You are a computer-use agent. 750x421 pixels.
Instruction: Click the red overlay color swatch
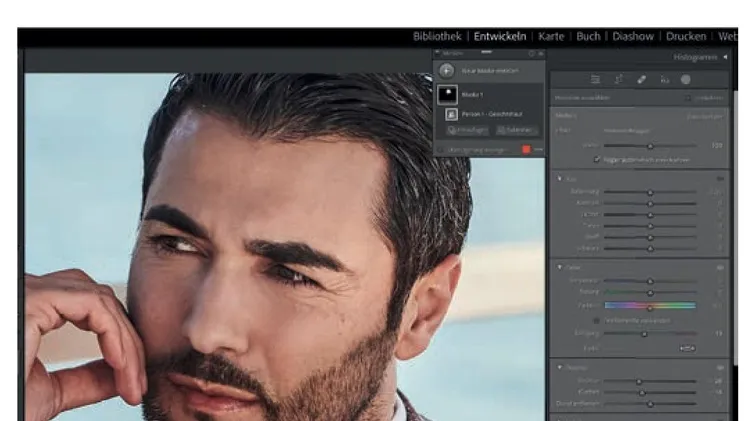(527, 149)
